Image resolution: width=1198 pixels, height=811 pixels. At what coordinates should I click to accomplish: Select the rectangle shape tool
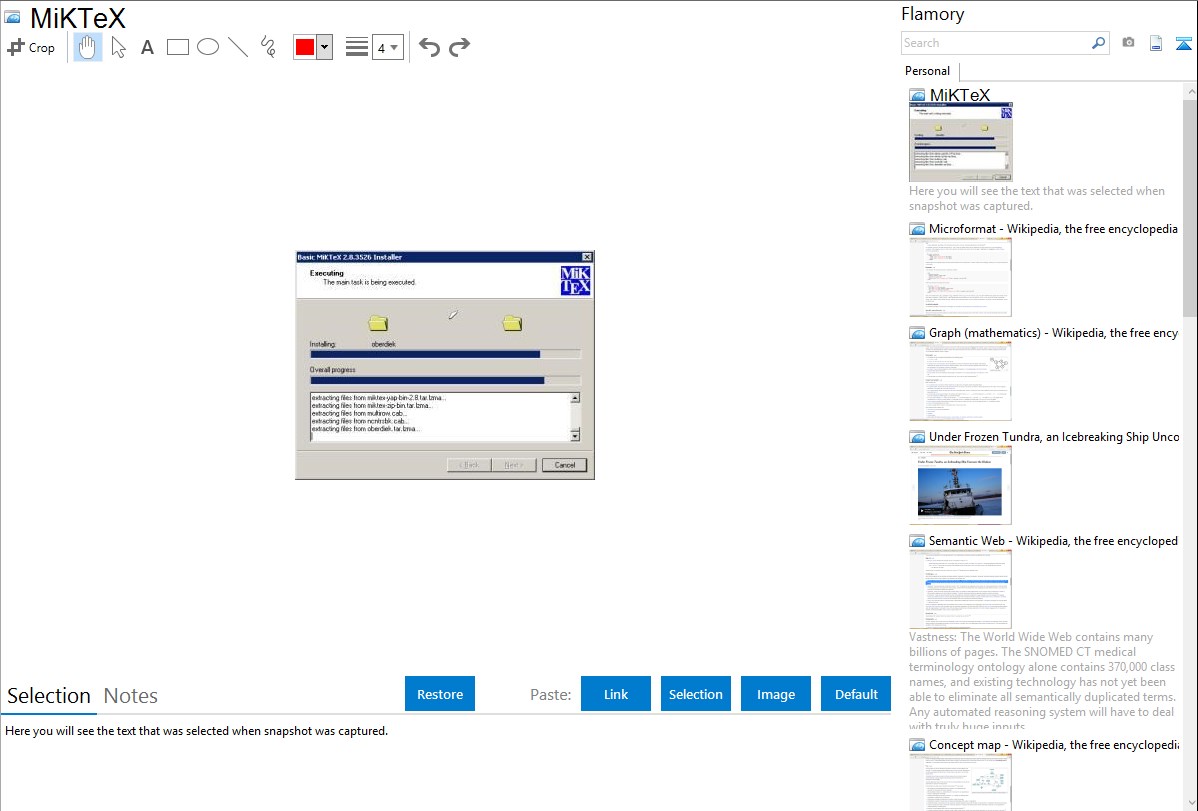pos(177,47)
